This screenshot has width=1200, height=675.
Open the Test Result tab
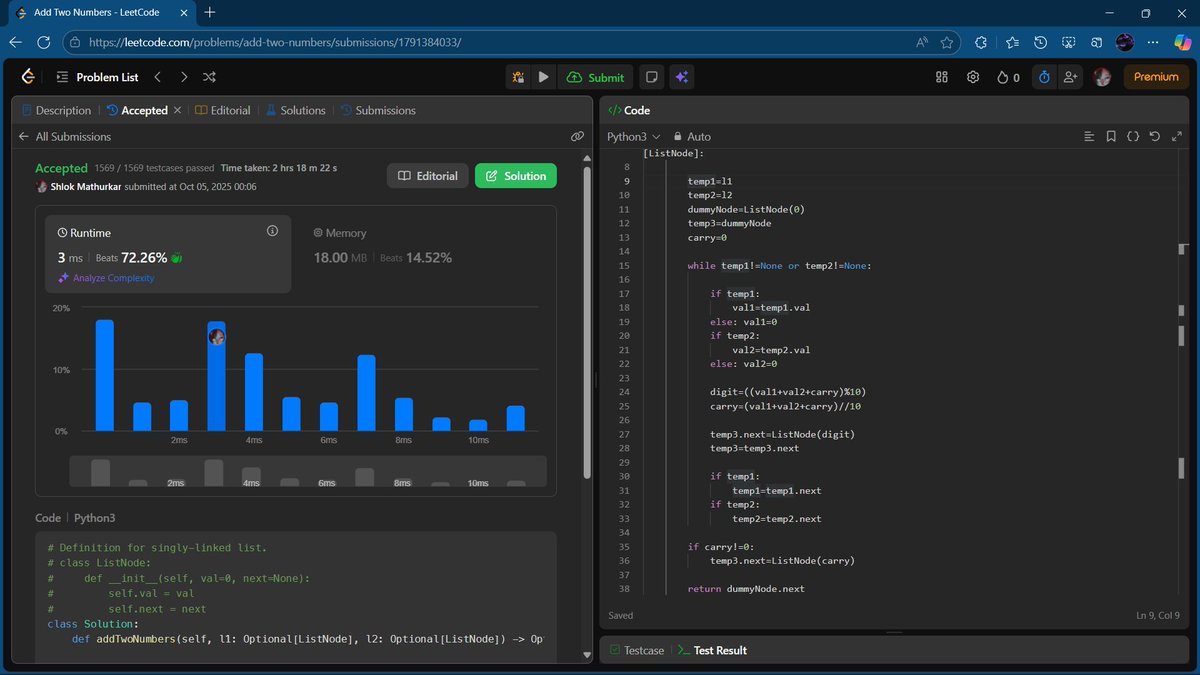tap(712, 650)
